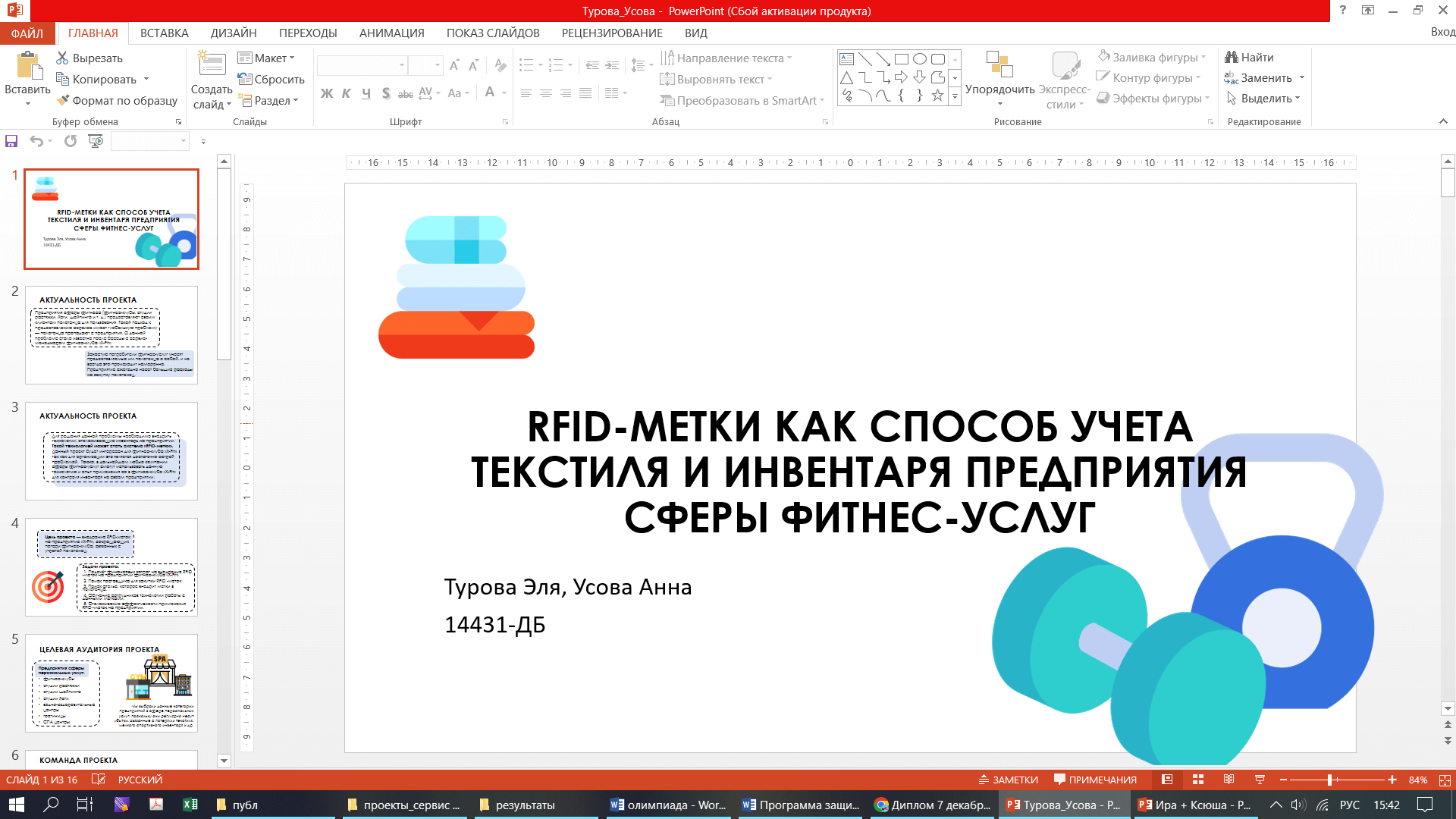Screen dimensions: 1456x819
Task: Toggle the Notes pane in status bar
Action: point(1008,780)
